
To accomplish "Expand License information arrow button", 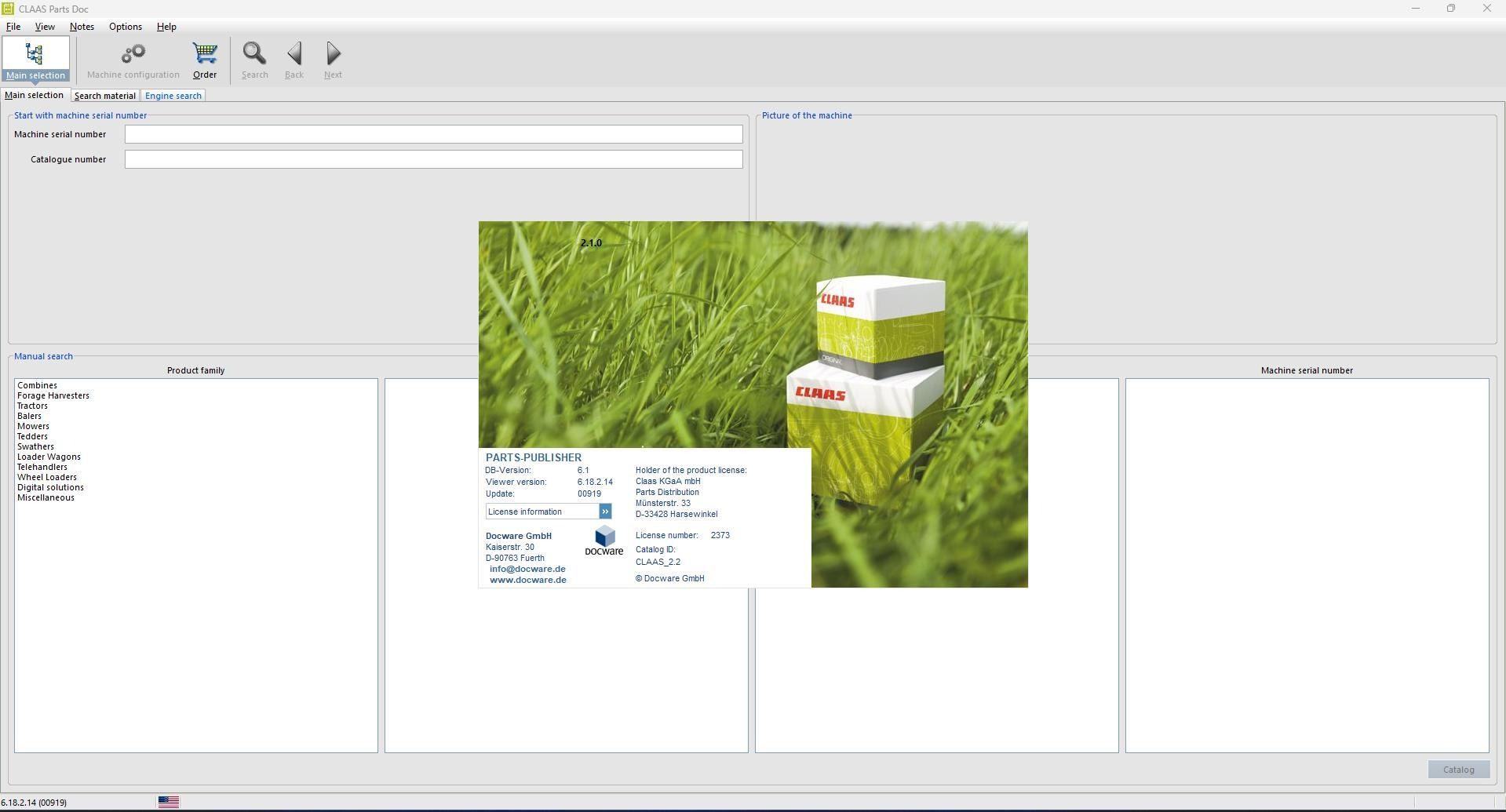I will [605, 512].
